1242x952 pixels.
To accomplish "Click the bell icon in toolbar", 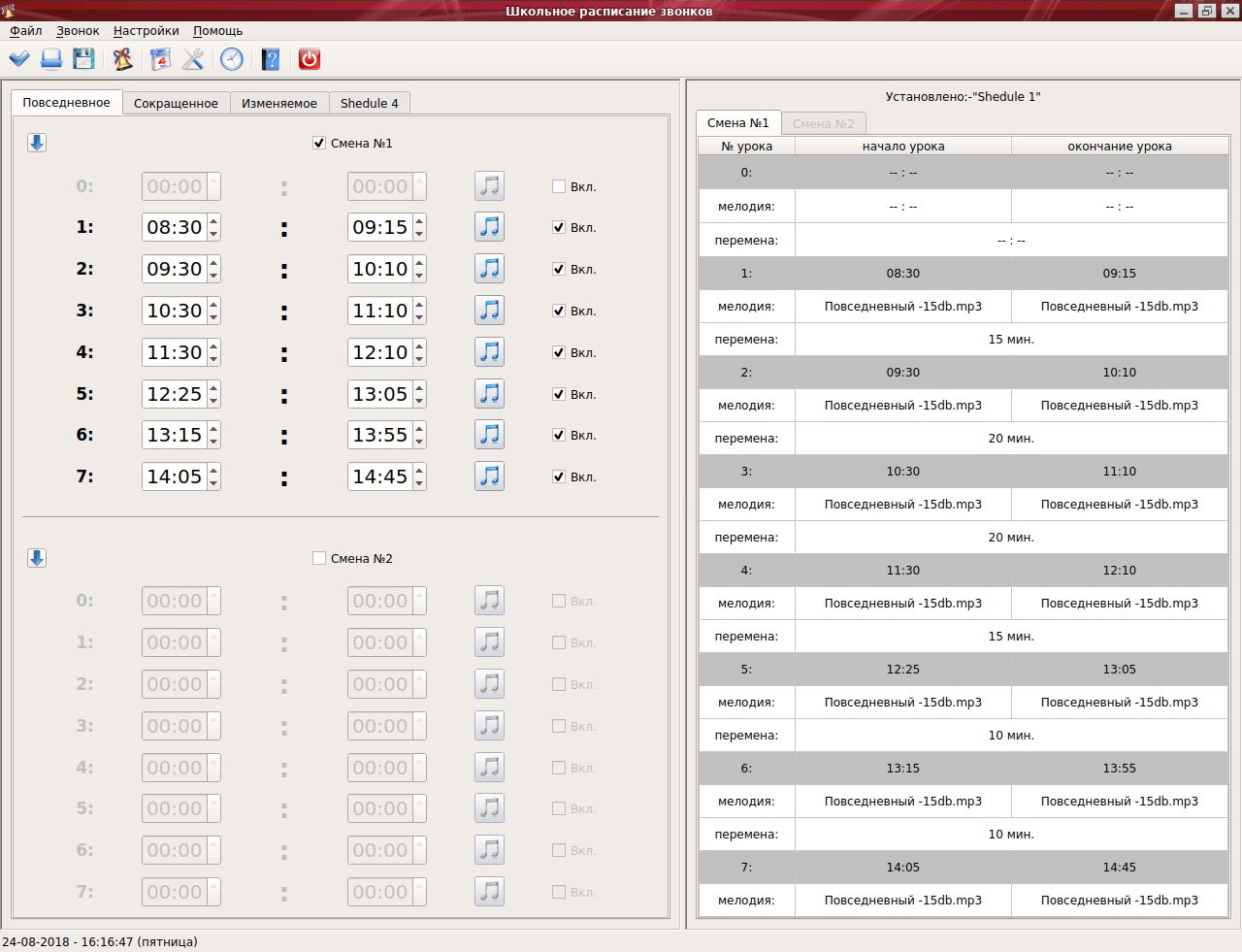I will [x=122, y=59].
